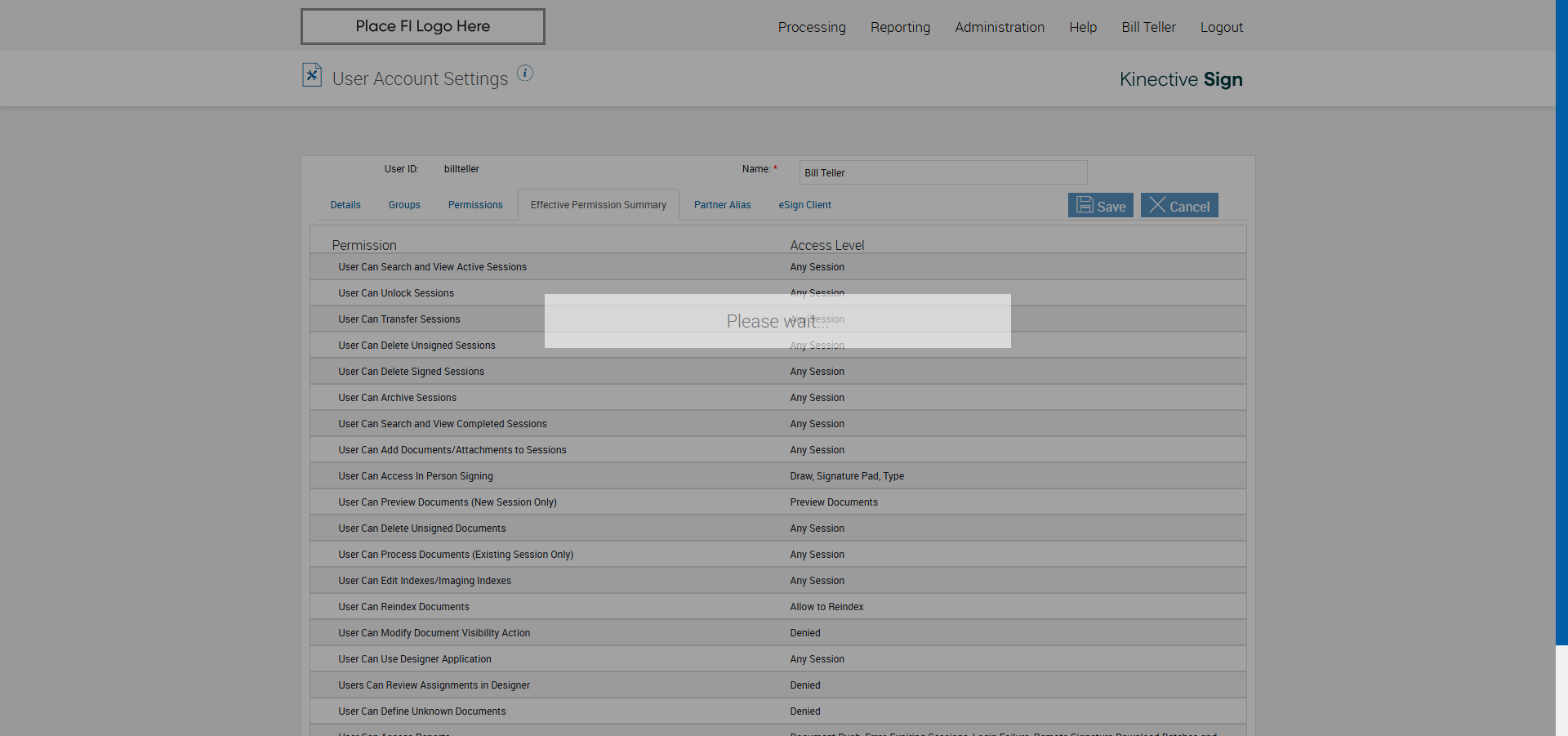Screen dimensions: 1568x736
Task: Click the Place FI Logo Here box
Action: [422, 26]
